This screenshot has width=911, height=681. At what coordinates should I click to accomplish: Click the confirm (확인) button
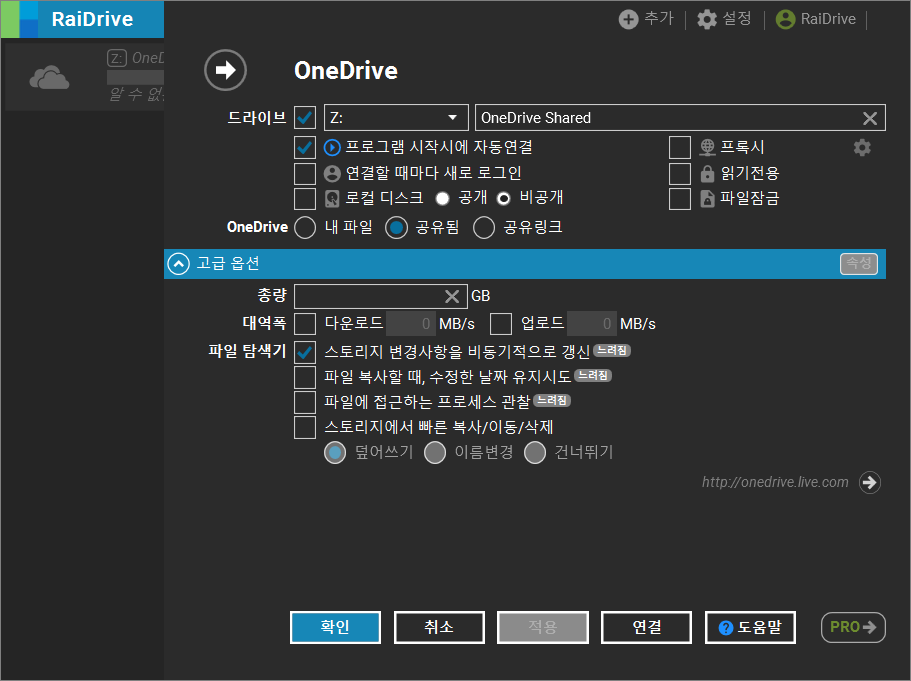point(335,628)
